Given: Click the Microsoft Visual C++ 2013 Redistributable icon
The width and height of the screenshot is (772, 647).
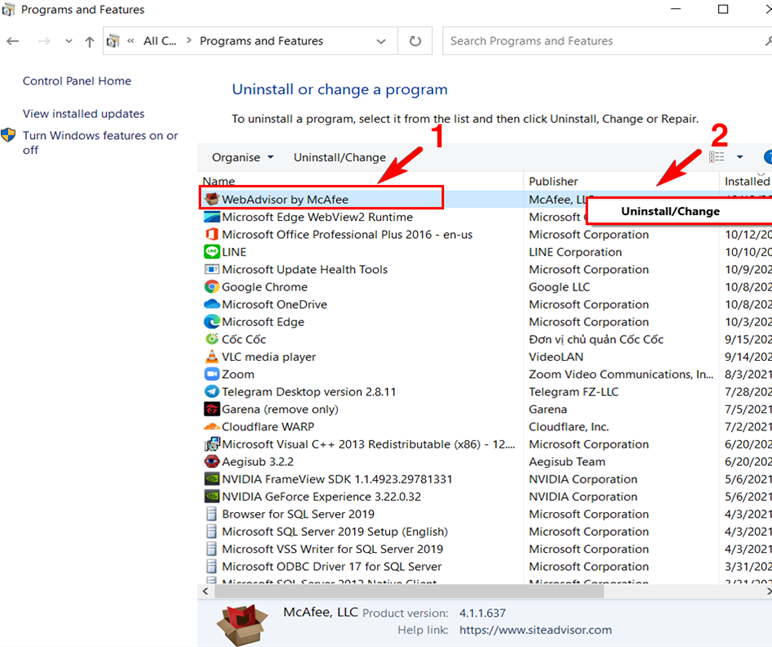Looking at the screenshot, I should pos(212,444).
